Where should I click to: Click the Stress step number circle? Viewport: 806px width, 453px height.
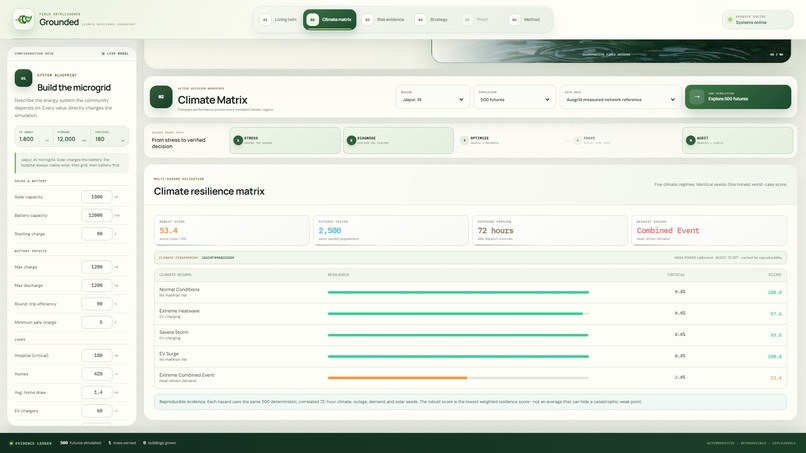pyautogui.click(x=238, y=140)
